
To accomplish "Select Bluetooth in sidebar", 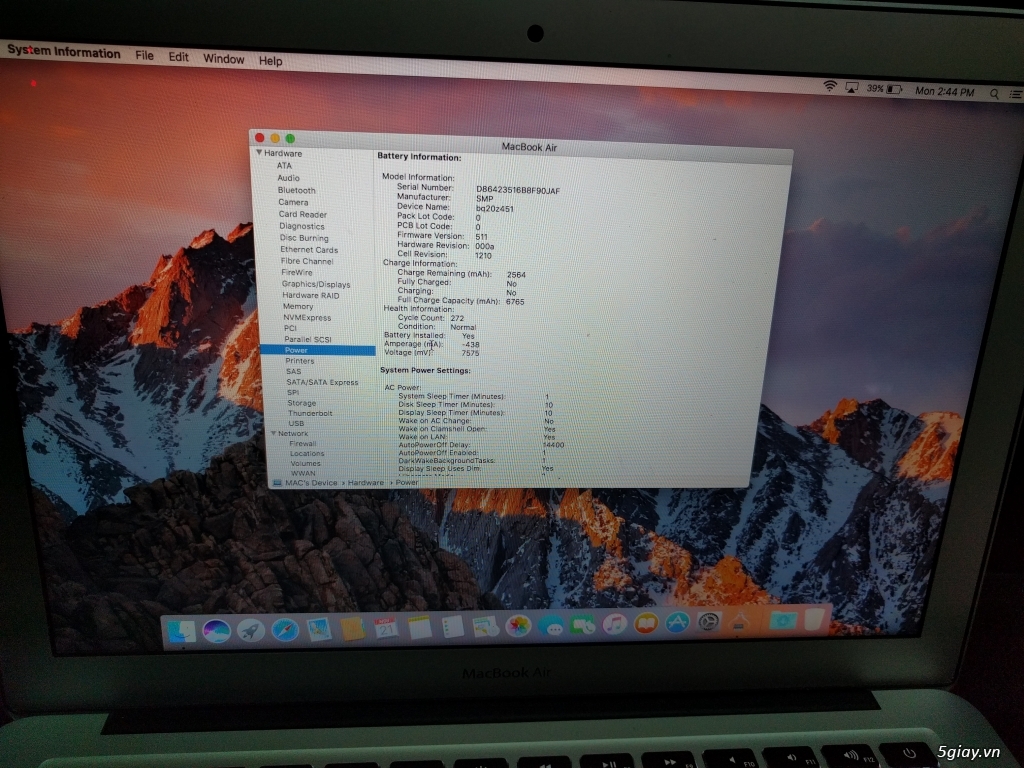I will (x=296, y=190).
